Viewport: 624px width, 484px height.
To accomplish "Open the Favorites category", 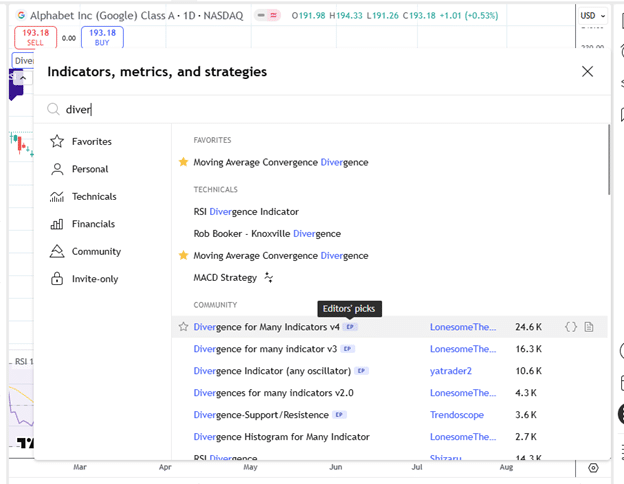I will [x=91, y=142].
